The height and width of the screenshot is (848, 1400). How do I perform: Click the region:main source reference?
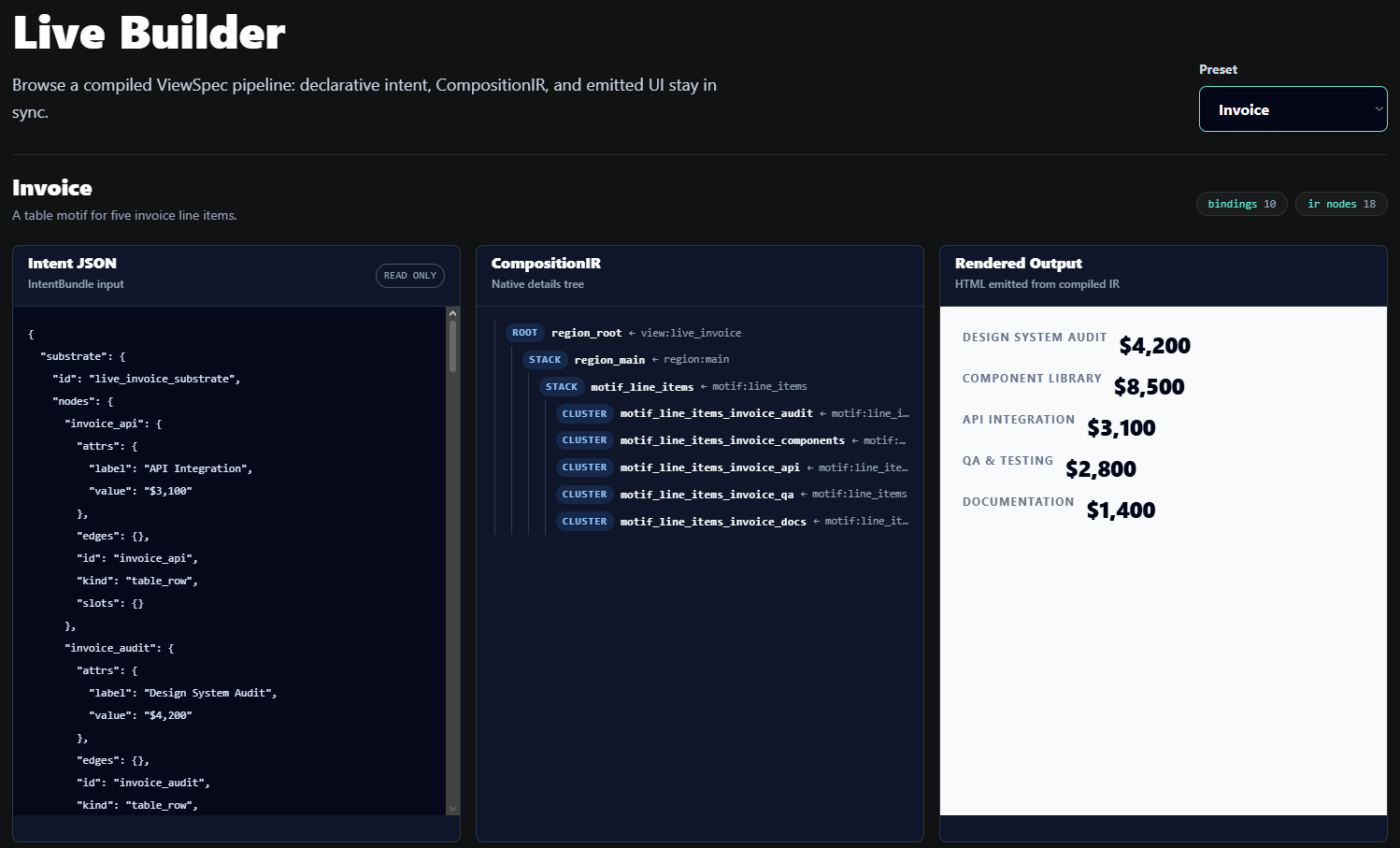pyautogui.click(x=696, y=360)
